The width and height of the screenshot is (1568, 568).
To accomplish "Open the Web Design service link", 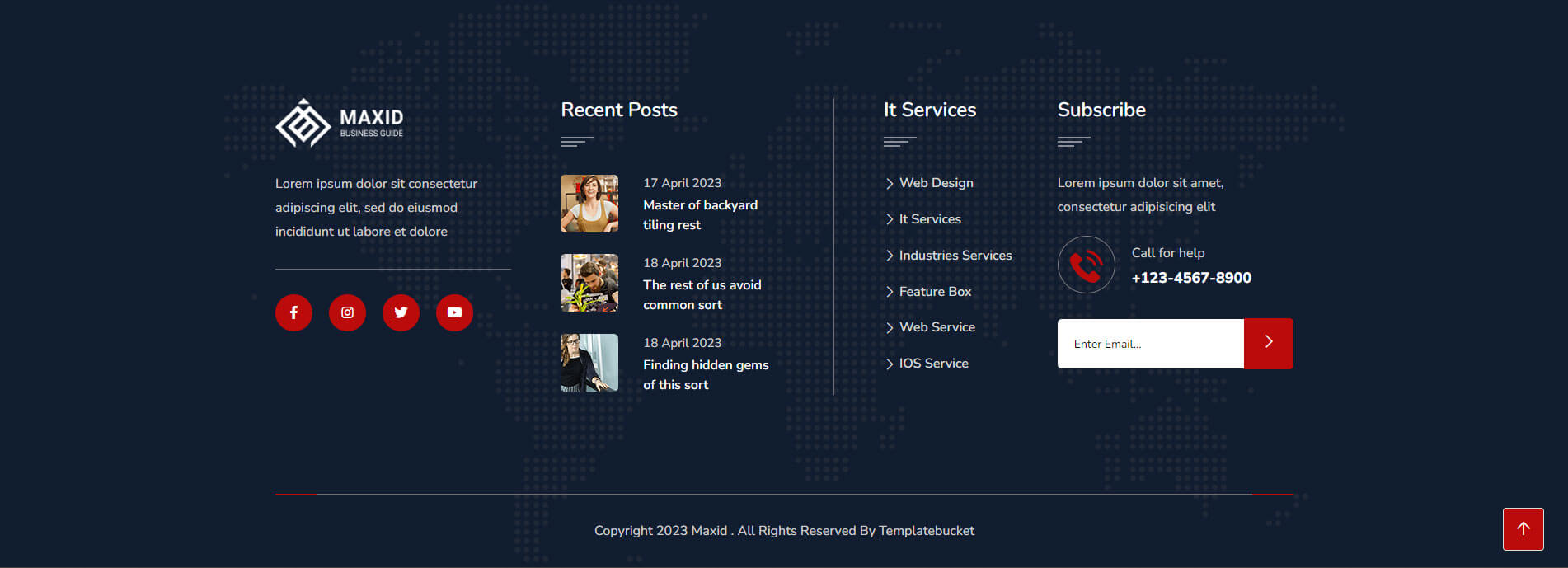I will click(936, 183).
